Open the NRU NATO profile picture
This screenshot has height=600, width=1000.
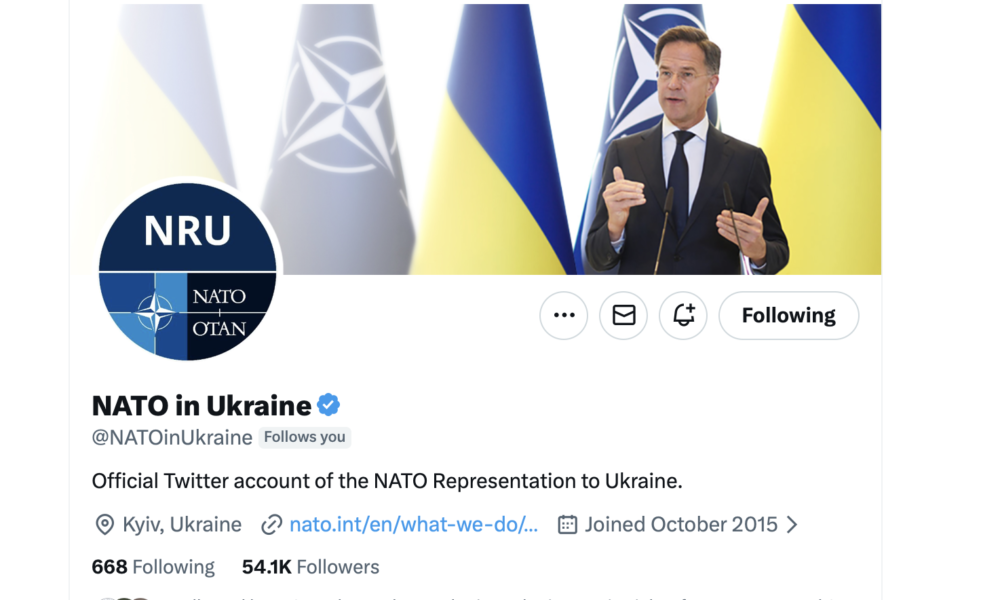coord(187,273)
